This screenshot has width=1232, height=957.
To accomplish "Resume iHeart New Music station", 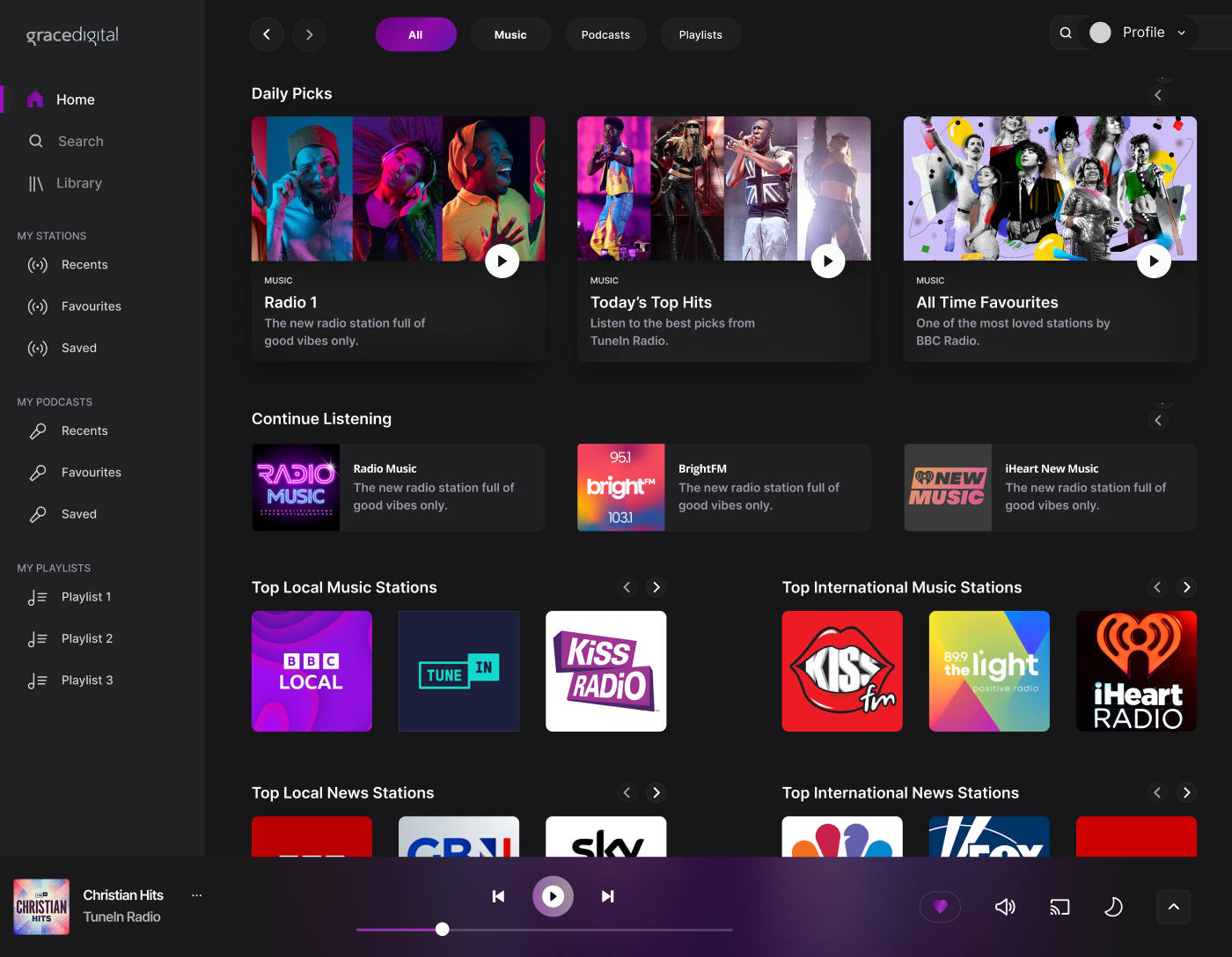I will coord(1050,488).
